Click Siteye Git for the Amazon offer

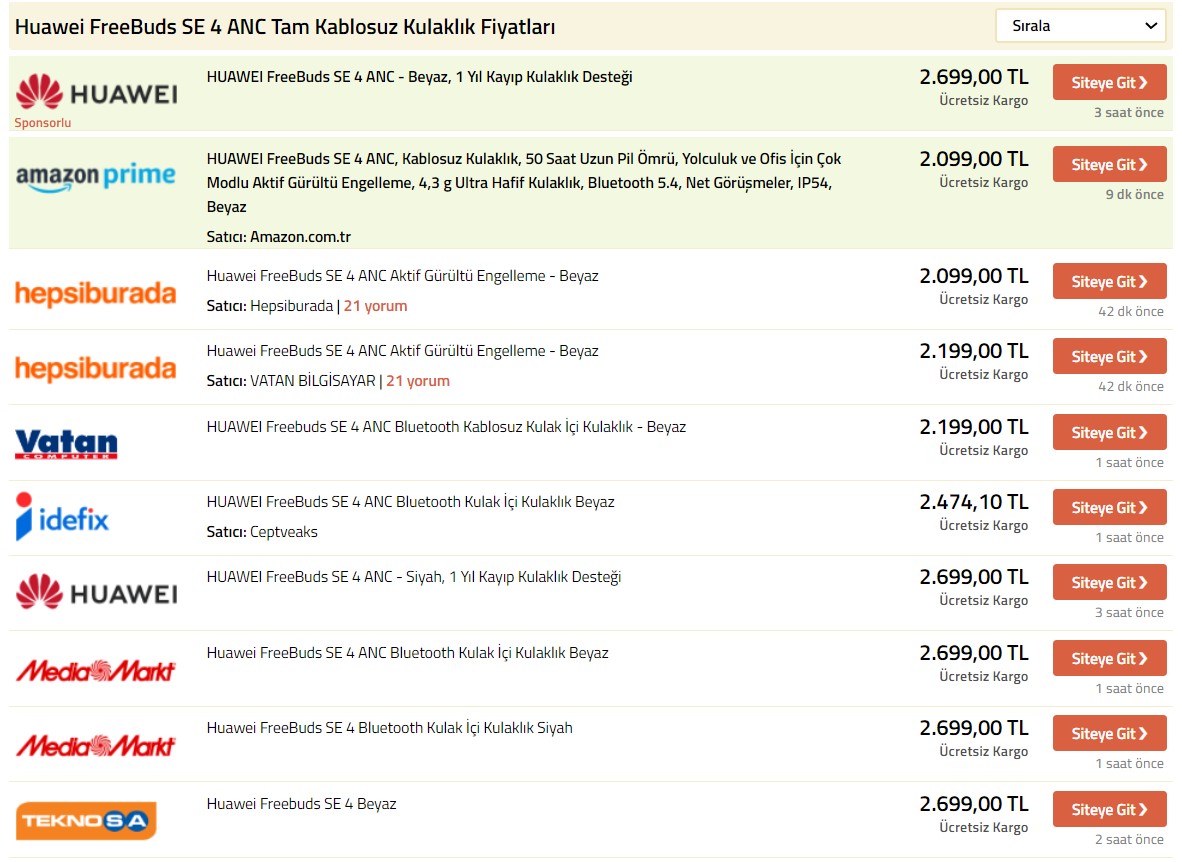(1110, 164)
